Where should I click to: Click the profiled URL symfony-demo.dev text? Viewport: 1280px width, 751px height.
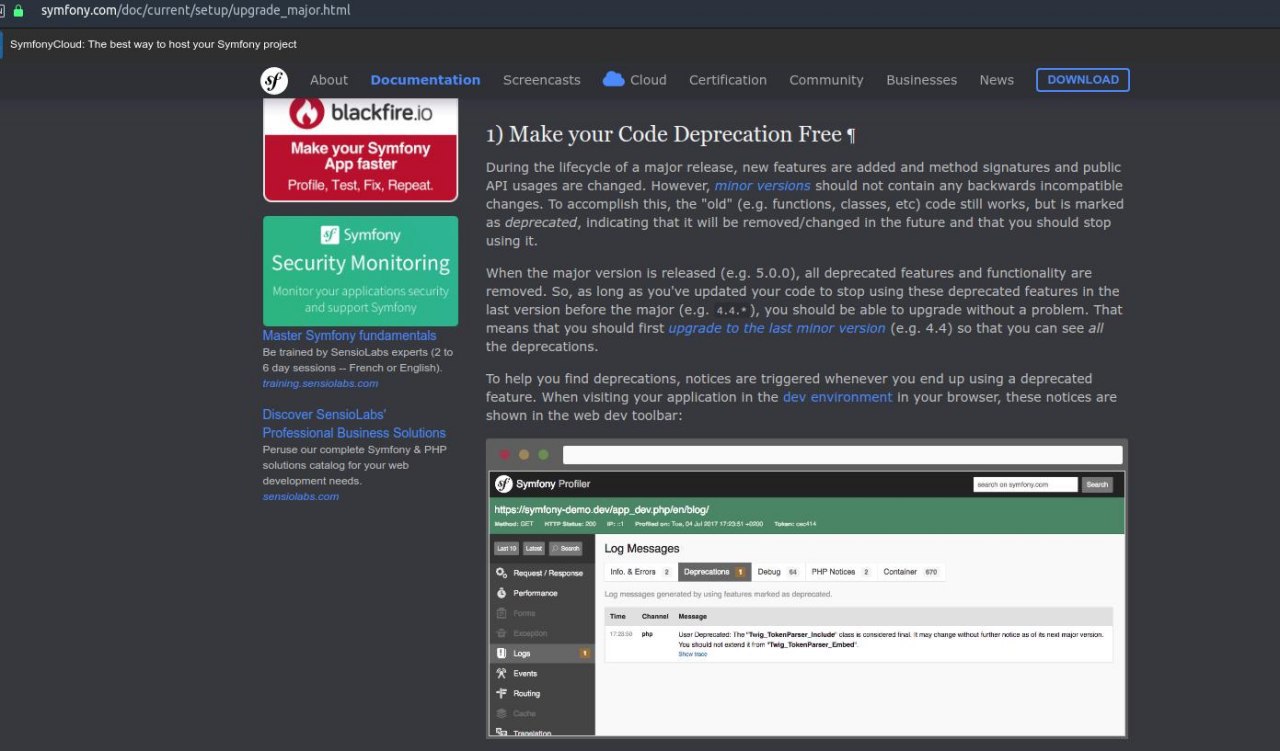click(x=602, y=510)
